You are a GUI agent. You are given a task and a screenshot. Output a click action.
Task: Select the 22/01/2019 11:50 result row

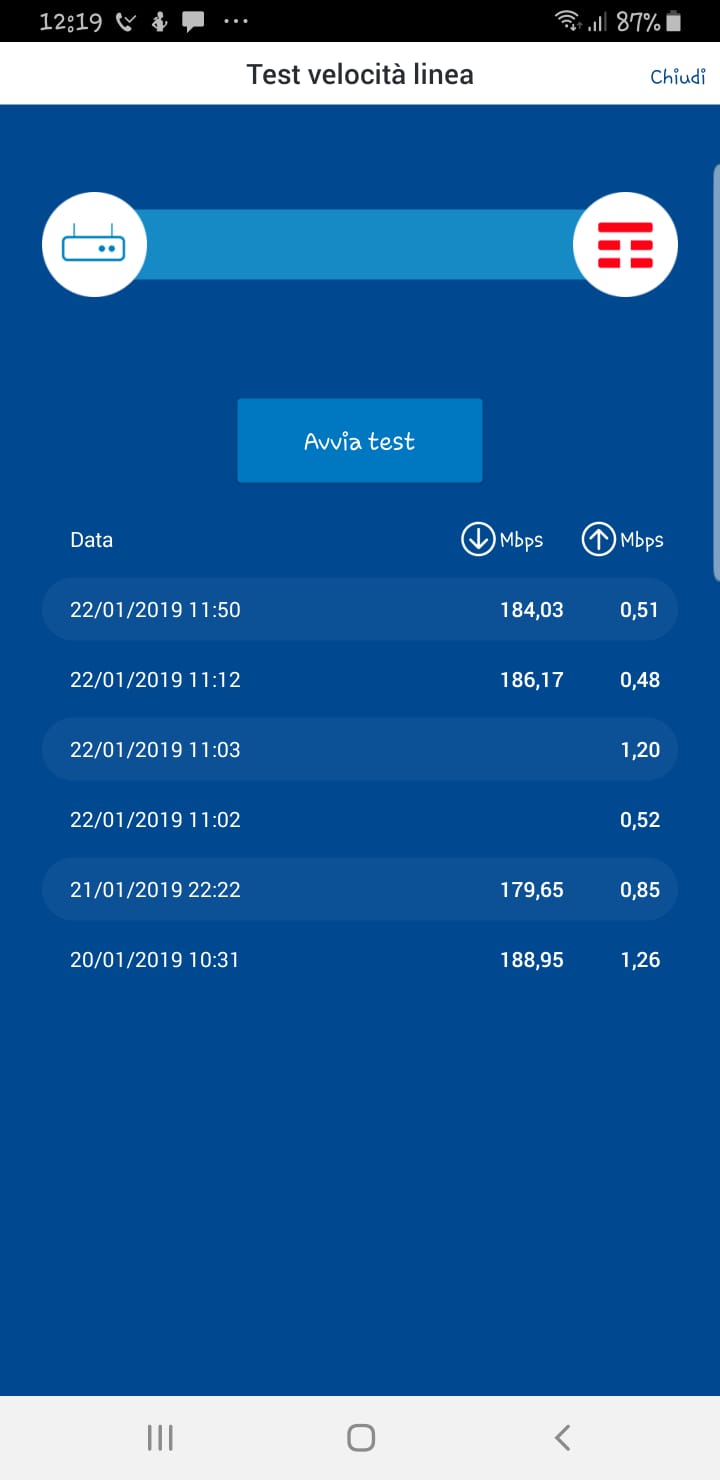tap(360, 609)
